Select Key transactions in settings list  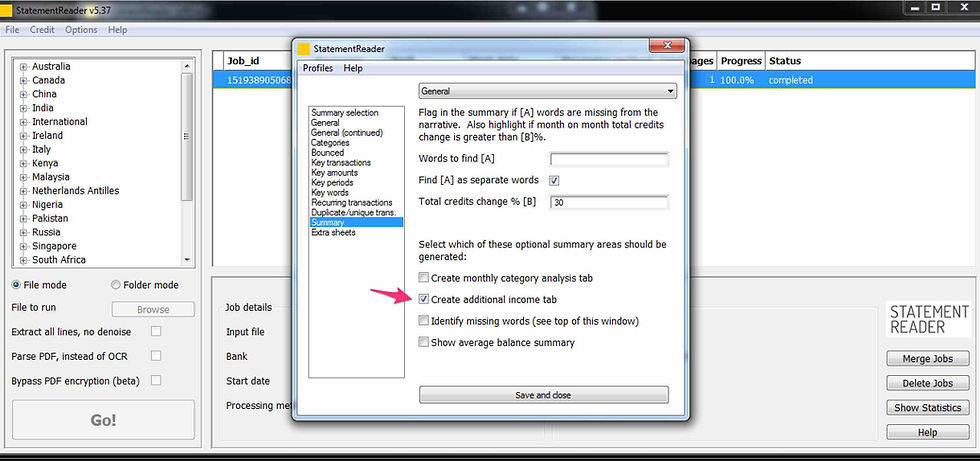(x=341, y=162)
